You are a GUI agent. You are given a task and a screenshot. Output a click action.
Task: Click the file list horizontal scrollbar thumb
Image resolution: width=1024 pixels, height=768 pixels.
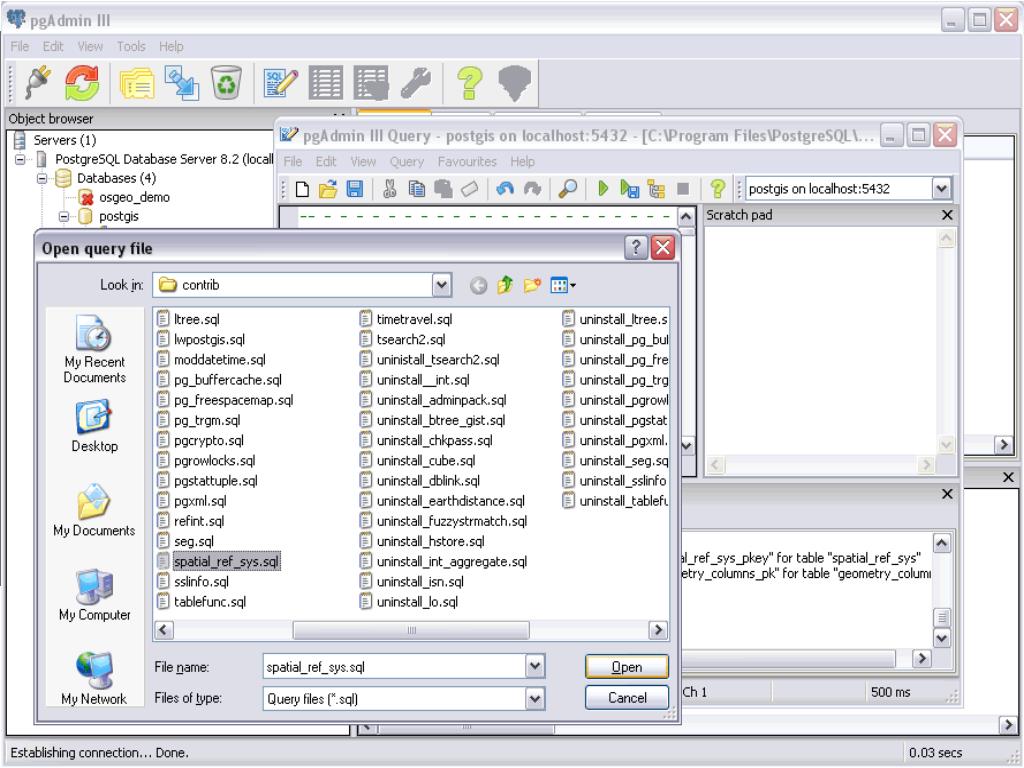[411, 630]
